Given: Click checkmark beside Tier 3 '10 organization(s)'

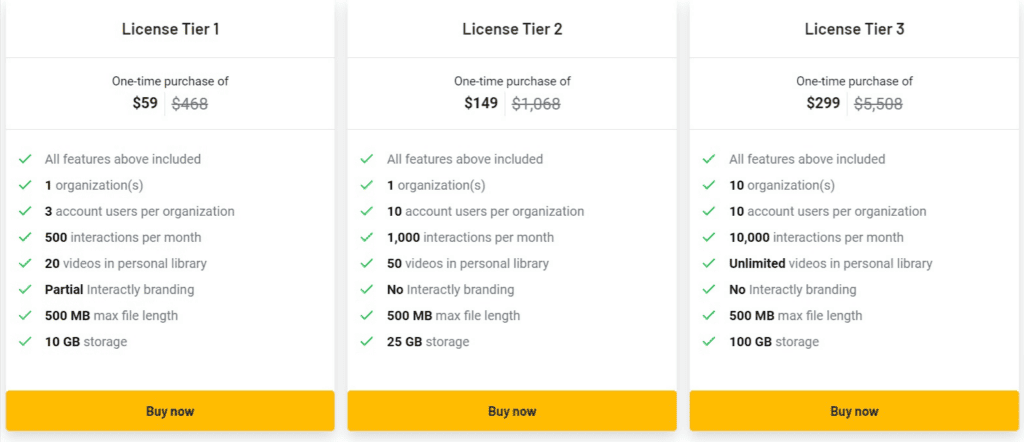Looking at the screenshot, I should (x=709, y=185).
